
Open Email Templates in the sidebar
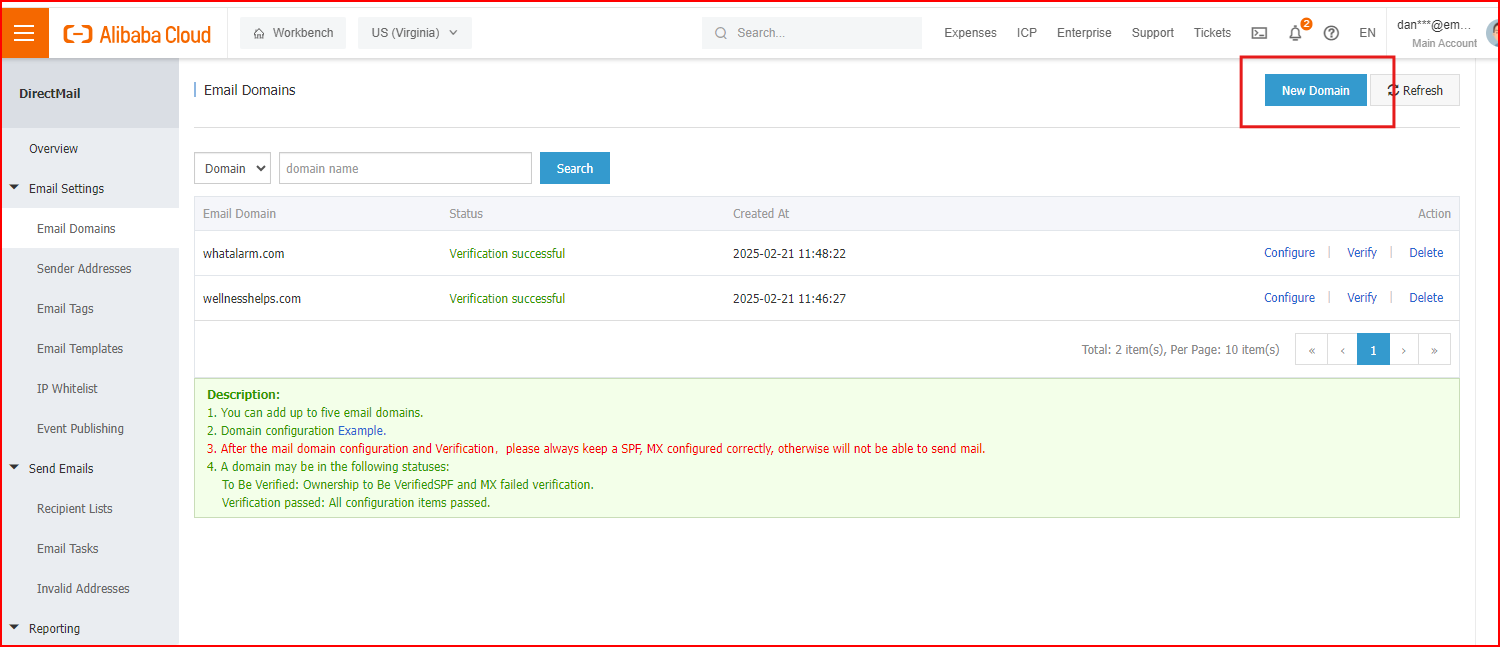click(x=80, y=348)
